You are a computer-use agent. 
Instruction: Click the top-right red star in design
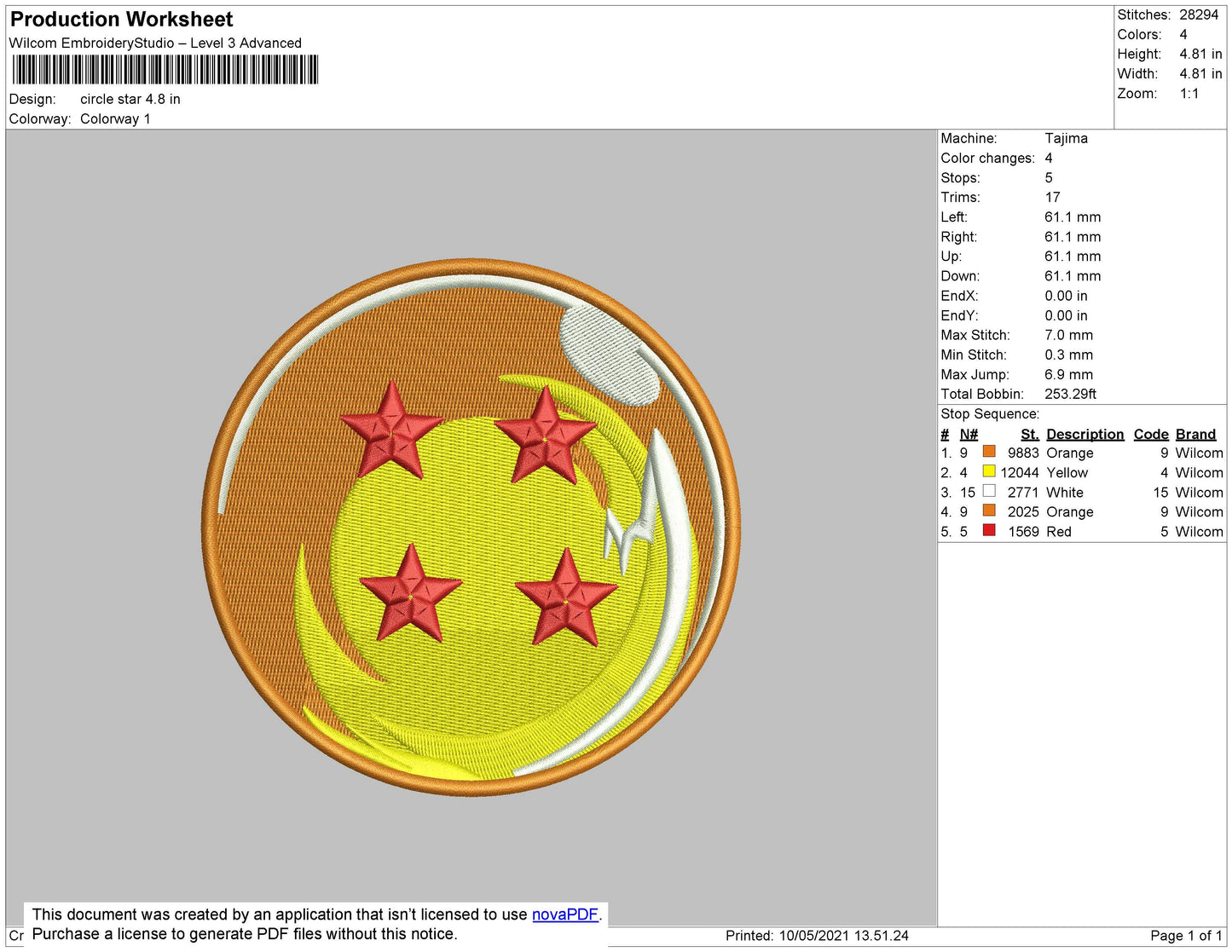[x=546, y=435]
